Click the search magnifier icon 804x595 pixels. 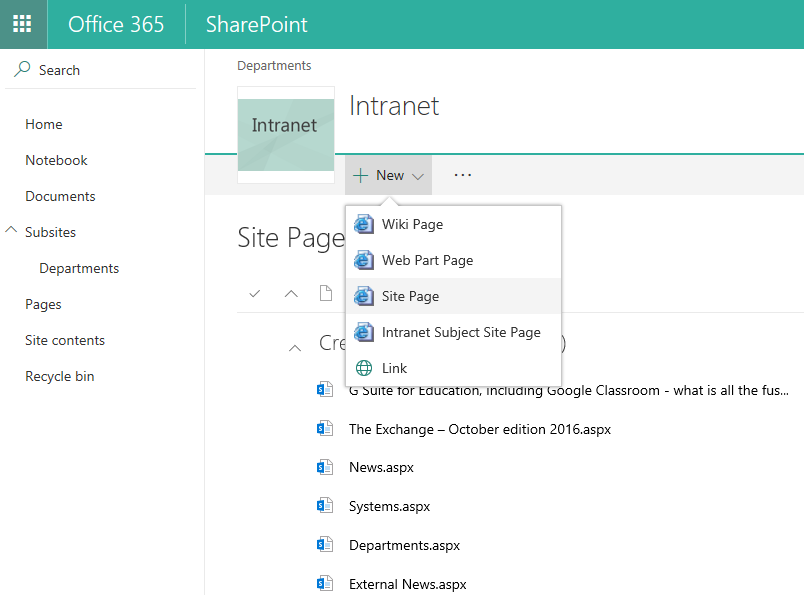22,69
